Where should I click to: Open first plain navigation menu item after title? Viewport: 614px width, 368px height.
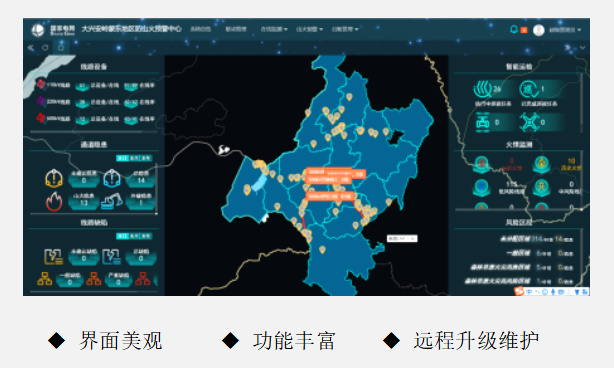[x=200, y=29]
